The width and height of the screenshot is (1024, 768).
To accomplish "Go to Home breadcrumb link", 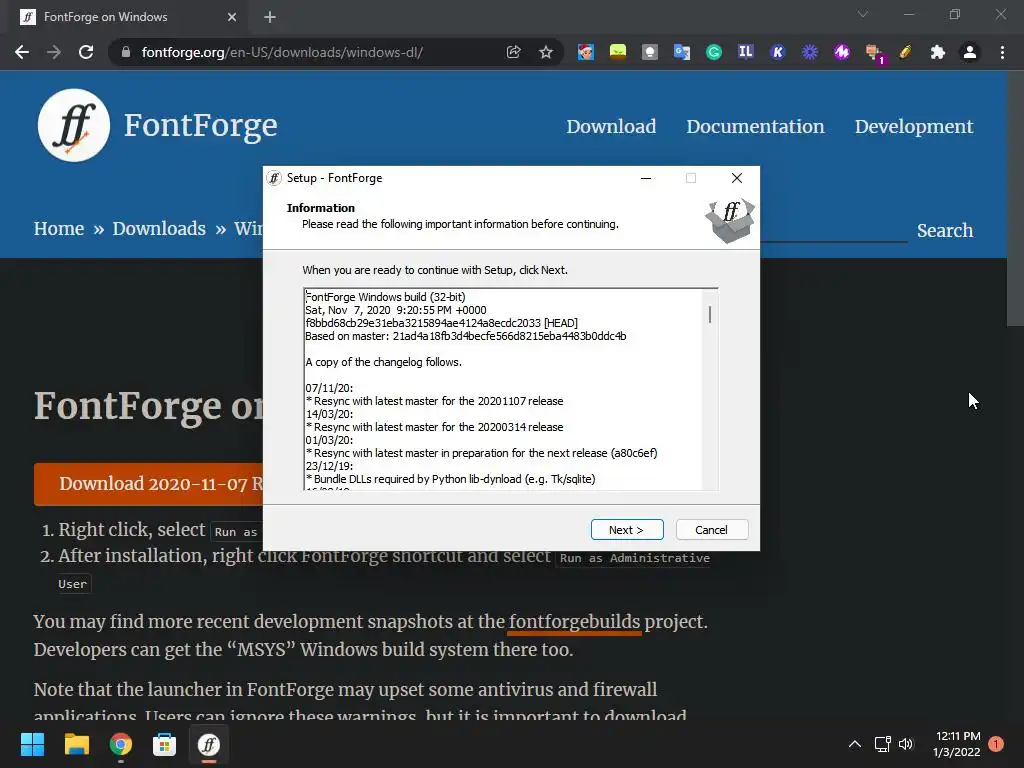I will [59, 229].
